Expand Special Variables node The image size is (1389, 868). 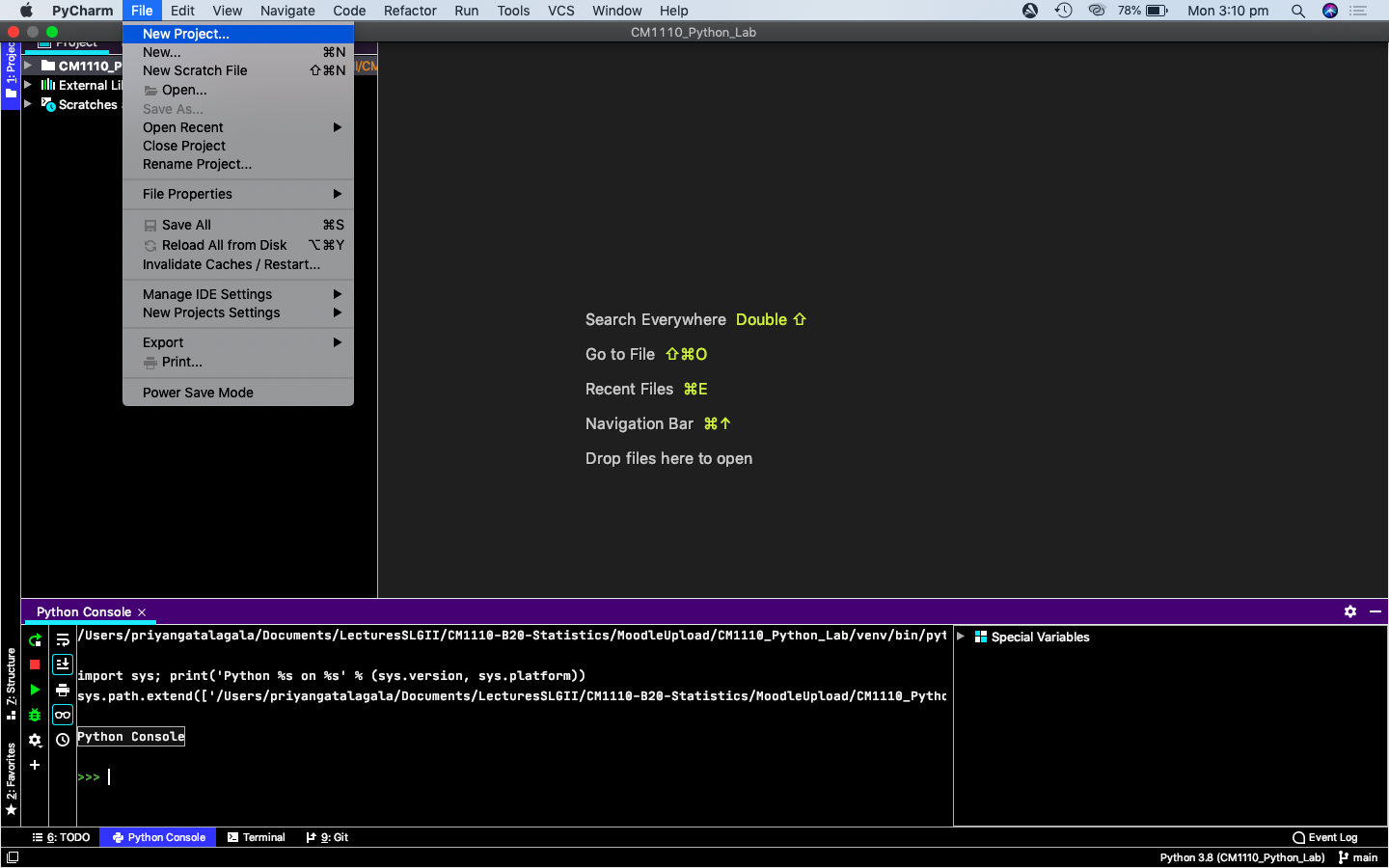[961, 637]
